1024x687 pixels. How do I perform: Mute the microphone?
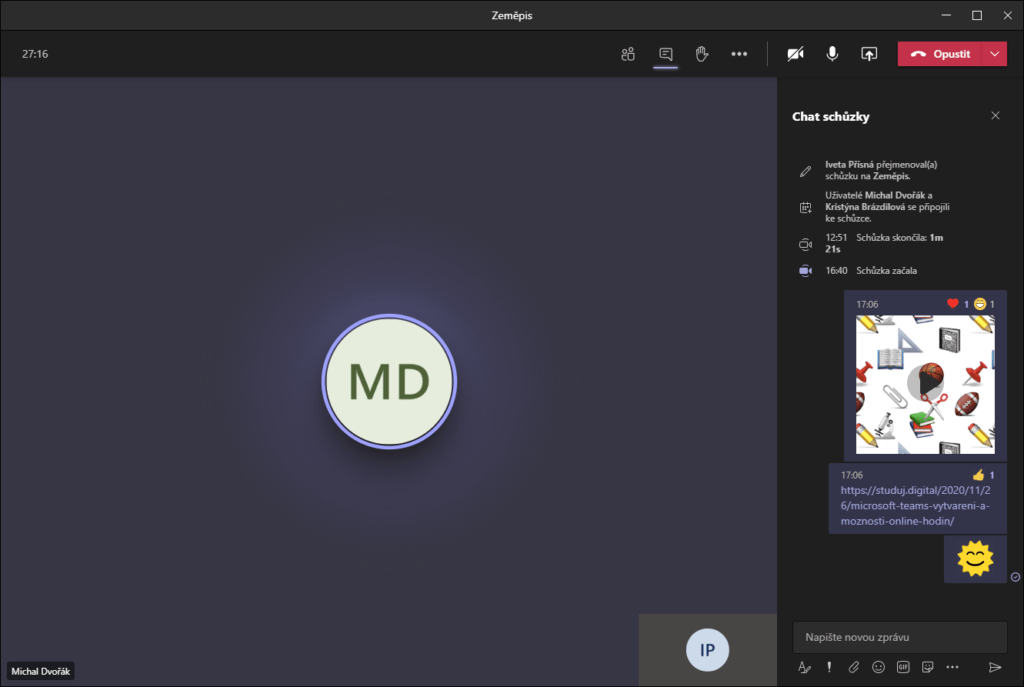pos(832,54)
